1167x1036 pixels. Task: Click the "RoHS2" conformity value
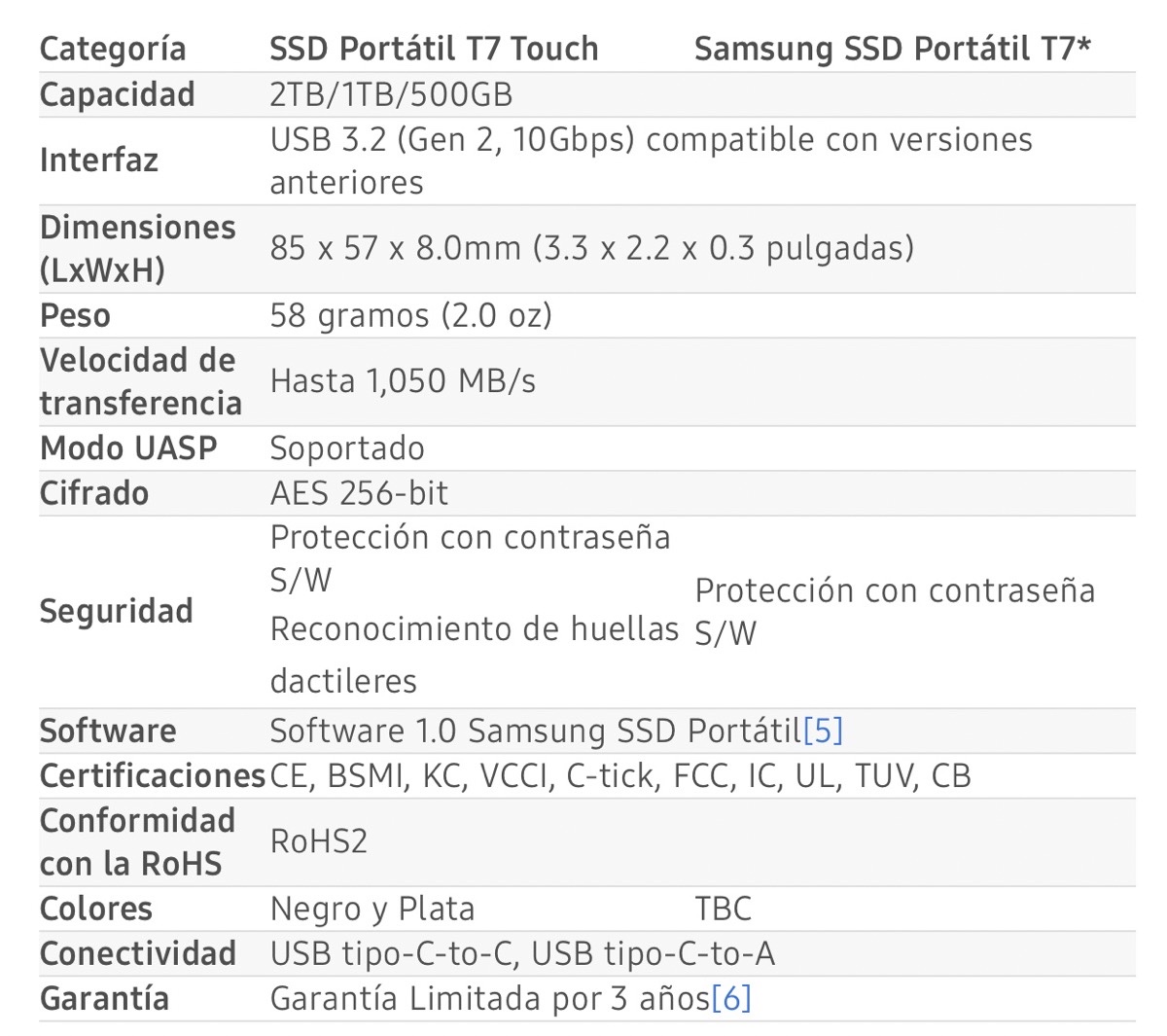(319, 841)
